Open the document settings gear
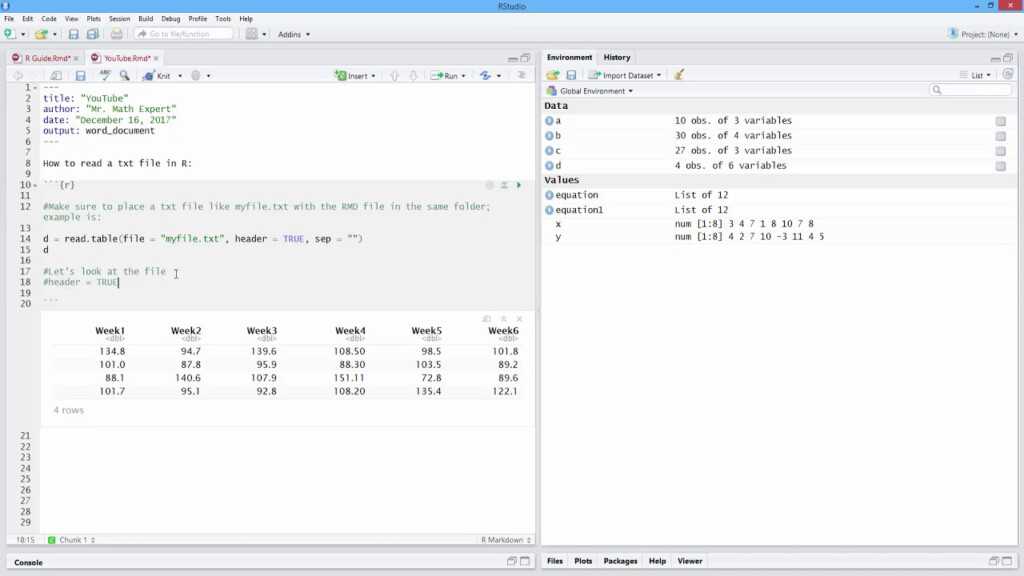1024x576 pixels. click(x=195, y=76)
